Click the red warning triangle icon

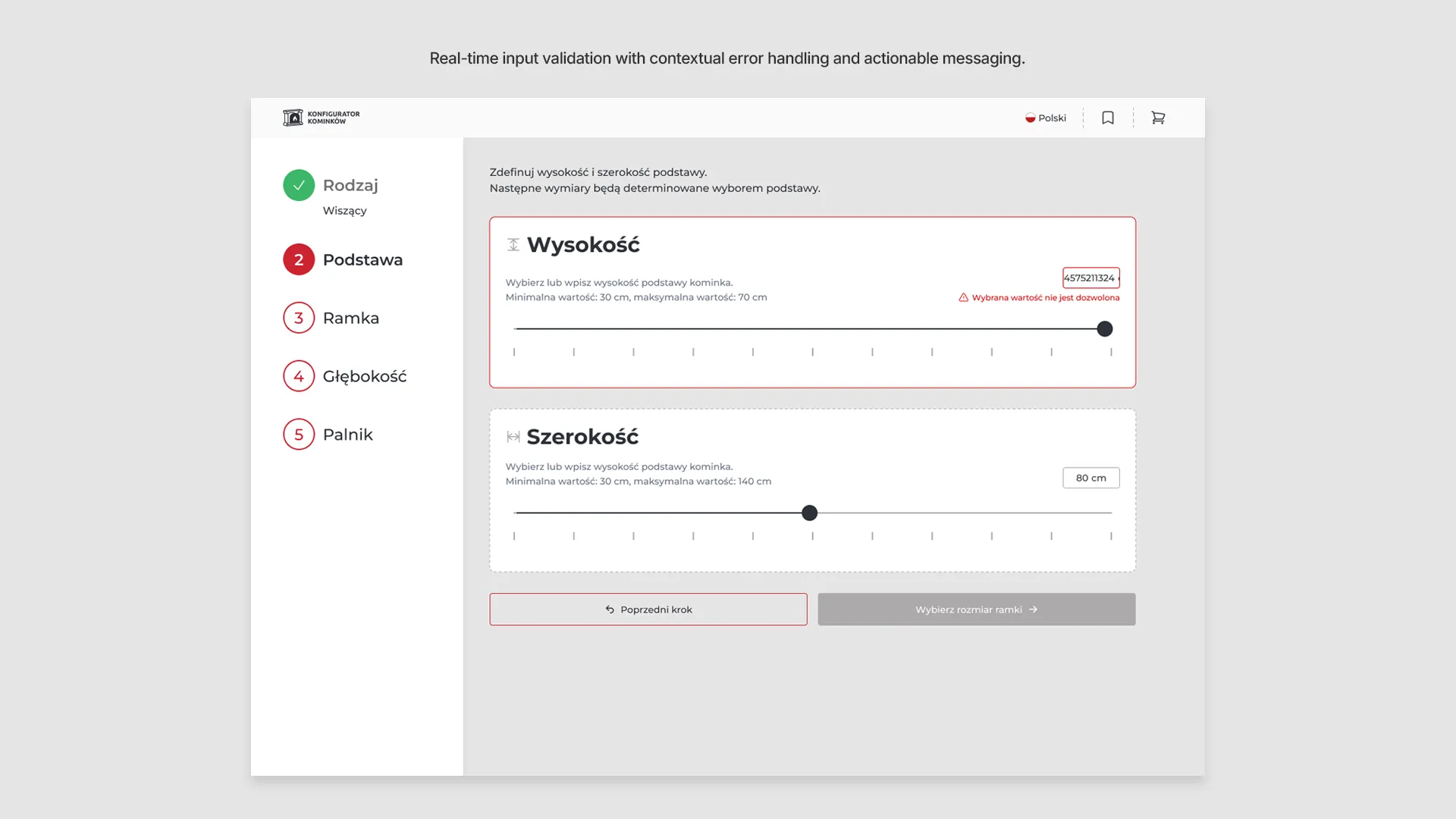963,297
